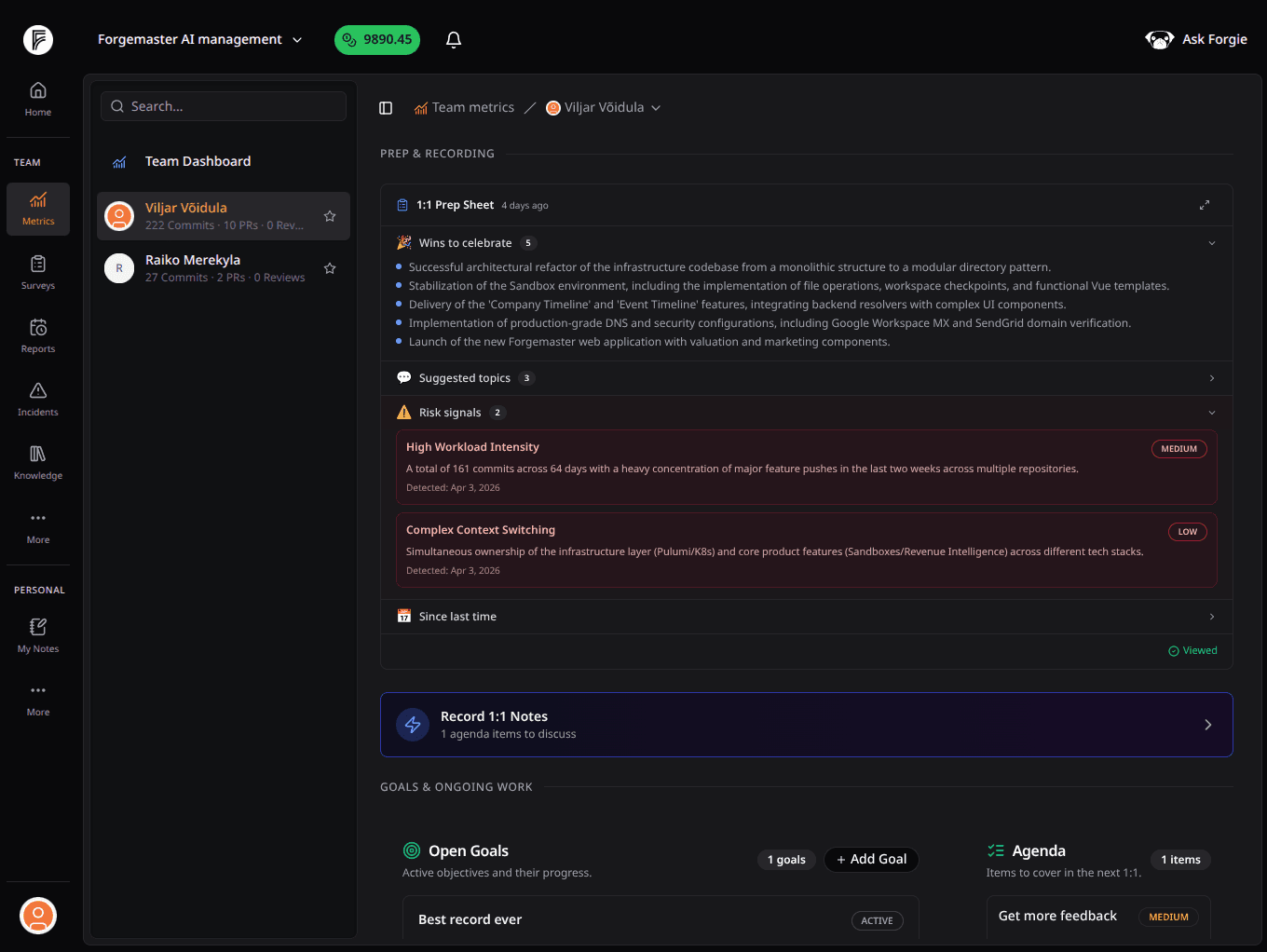Open Record 1:1 Notes banner

tap(806, 725)
